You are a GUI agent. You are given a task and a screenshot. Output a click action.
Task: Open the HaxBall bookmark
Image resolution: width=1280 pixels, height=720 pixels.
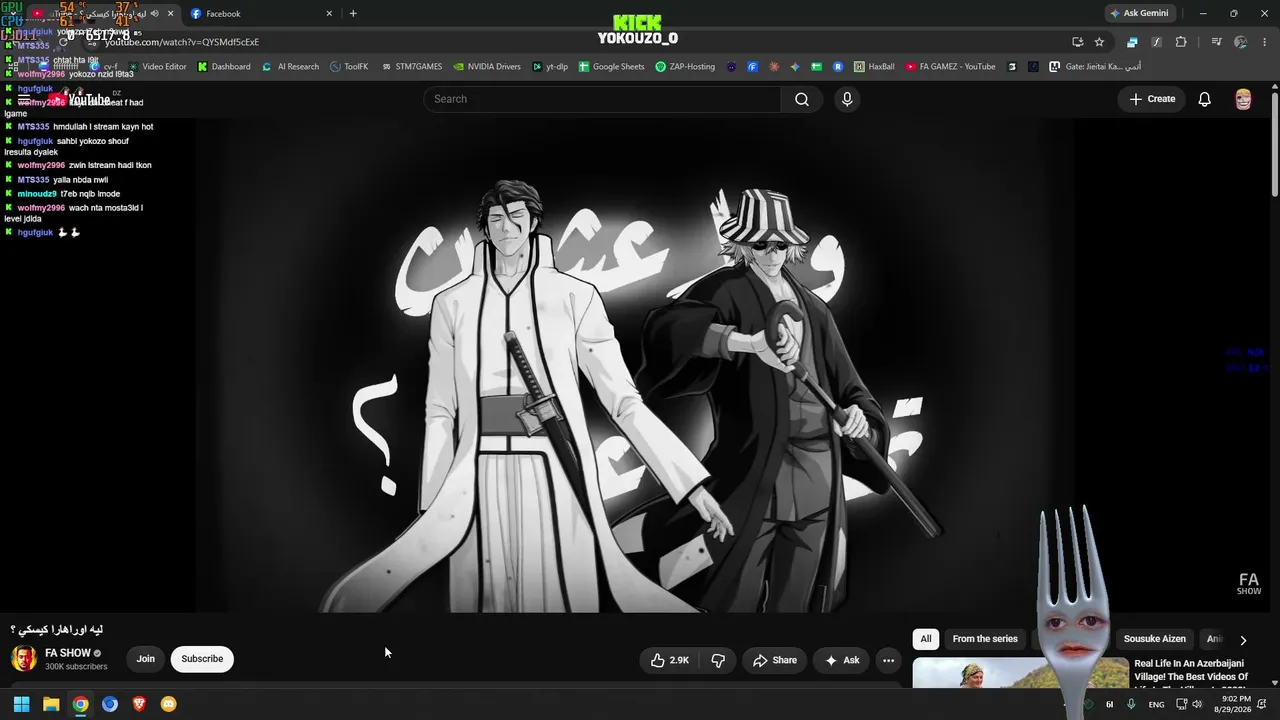874,67
